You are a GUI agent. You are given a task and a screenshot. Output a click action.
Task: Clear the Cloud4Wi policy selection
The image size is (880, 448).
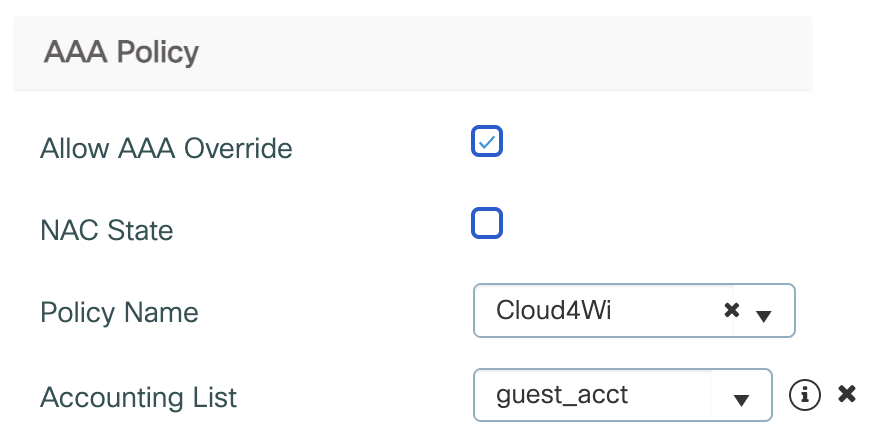(x=731, y=310)
